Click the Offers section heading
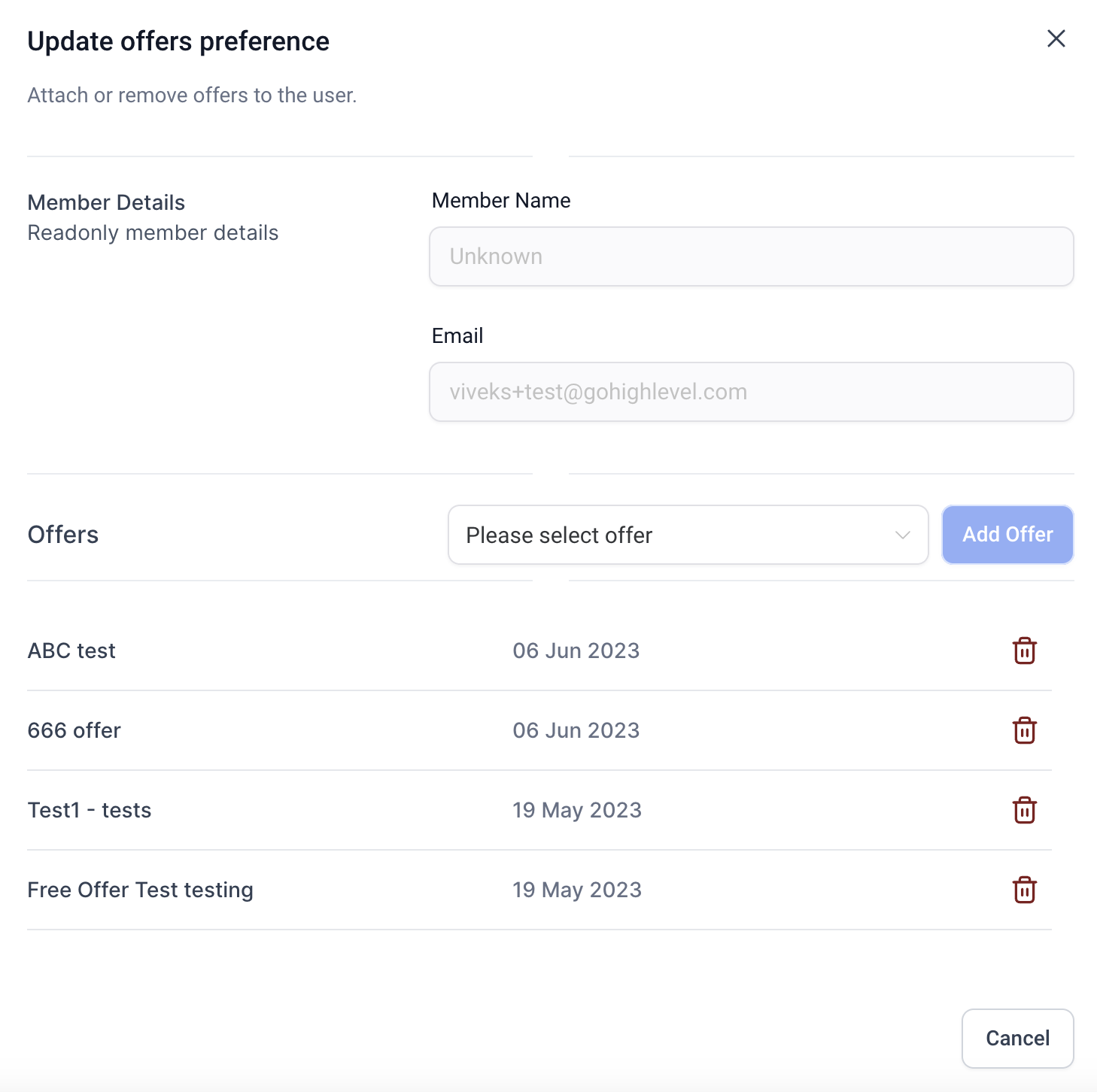Viewport: 1097px width, 1092px height. click(63, 535)
